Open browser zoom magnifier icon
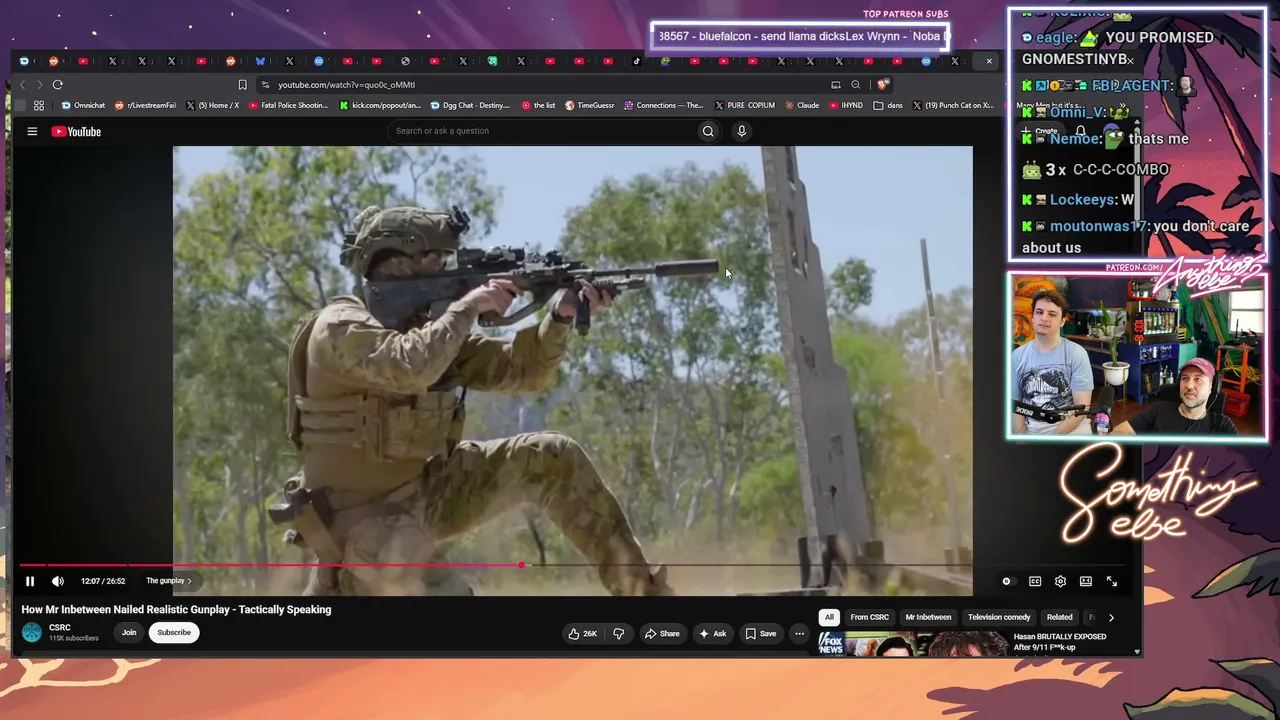1280x720 pixels. coord(855,85)
